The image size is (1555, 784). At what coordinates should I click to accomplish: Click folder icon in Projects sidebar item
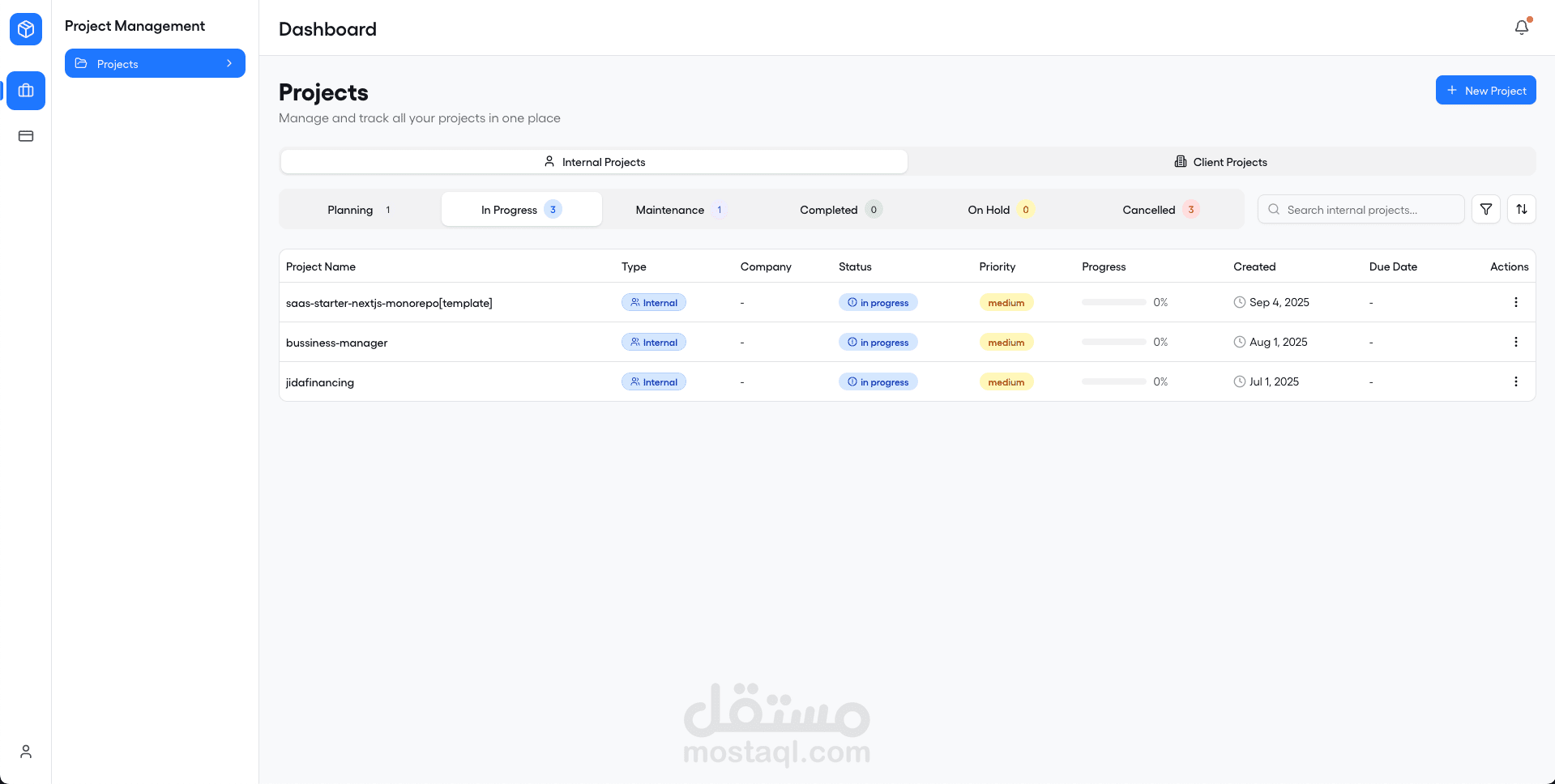(x=81, y=63)
